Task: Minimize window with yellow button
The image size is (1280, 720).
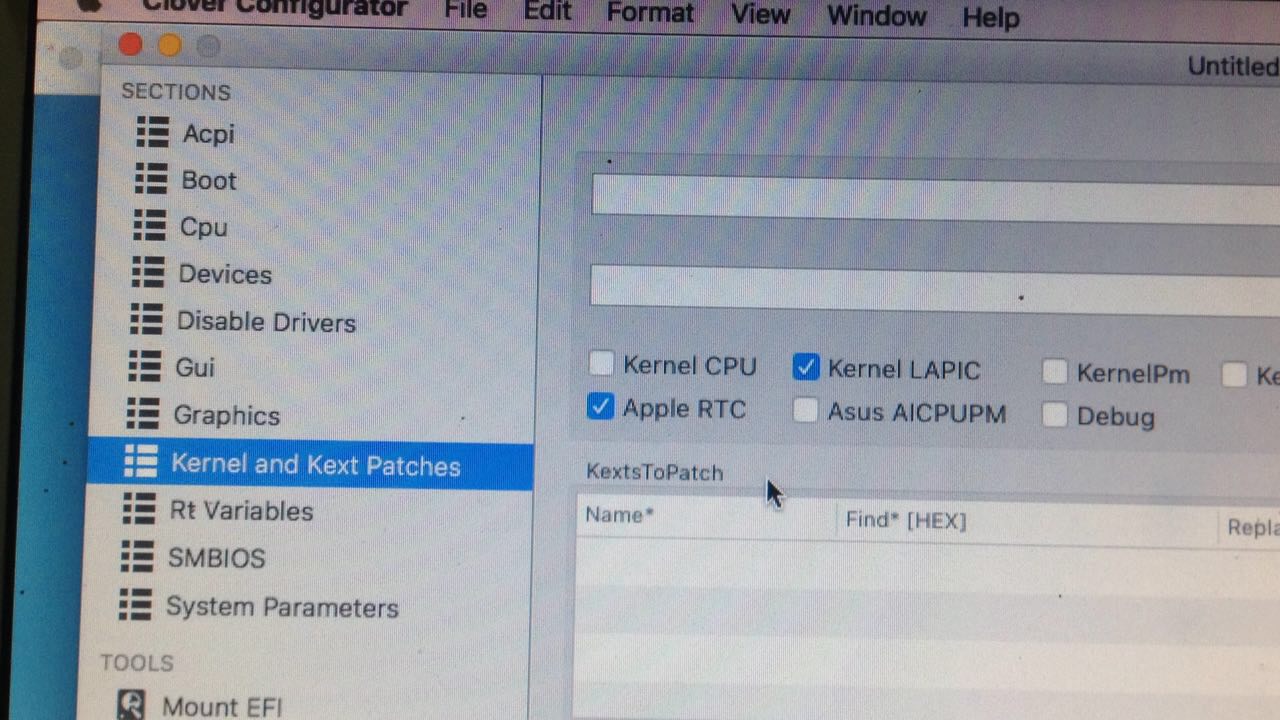Action: pyautogui.click(x=169, y=45)
